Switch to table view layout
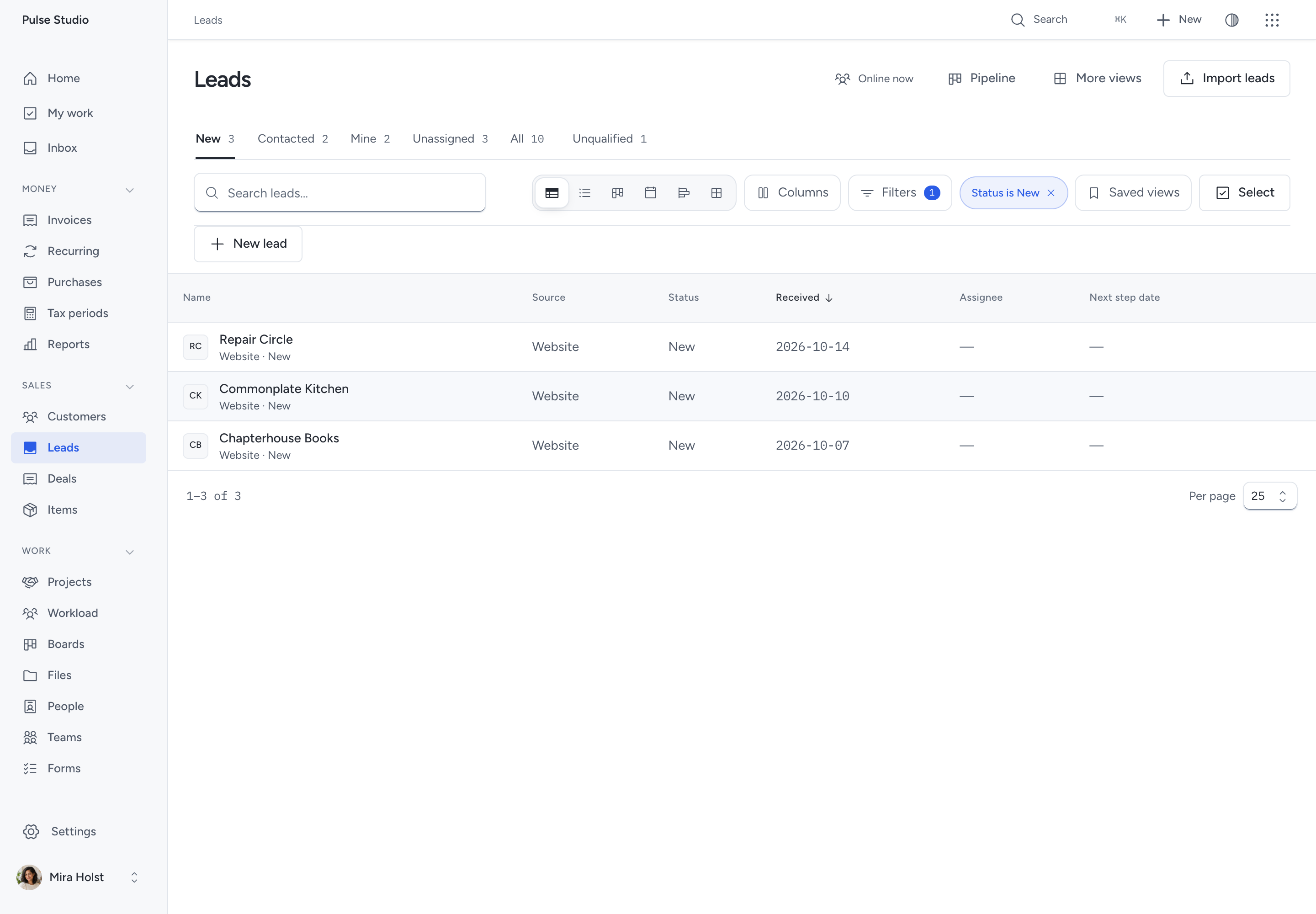 [552, 193]
